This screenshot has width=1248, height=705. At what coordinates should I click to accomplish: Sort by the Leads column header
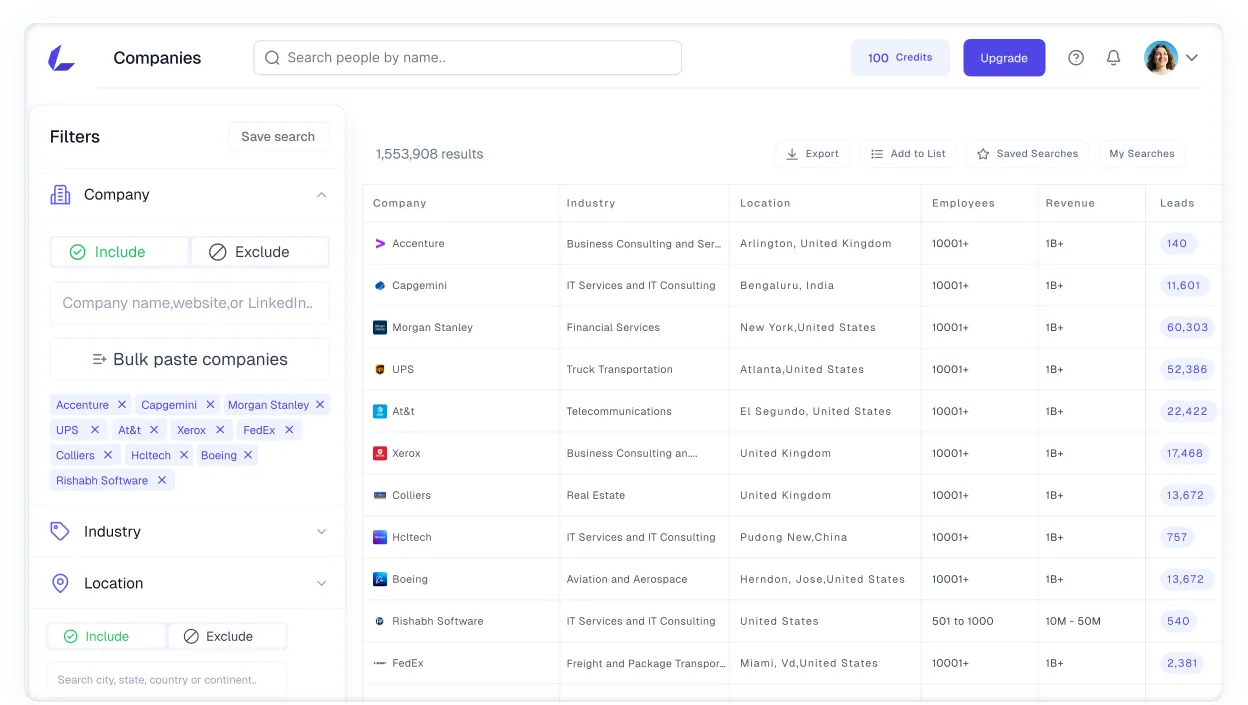pyautogui.click(x=1177, y=203)
